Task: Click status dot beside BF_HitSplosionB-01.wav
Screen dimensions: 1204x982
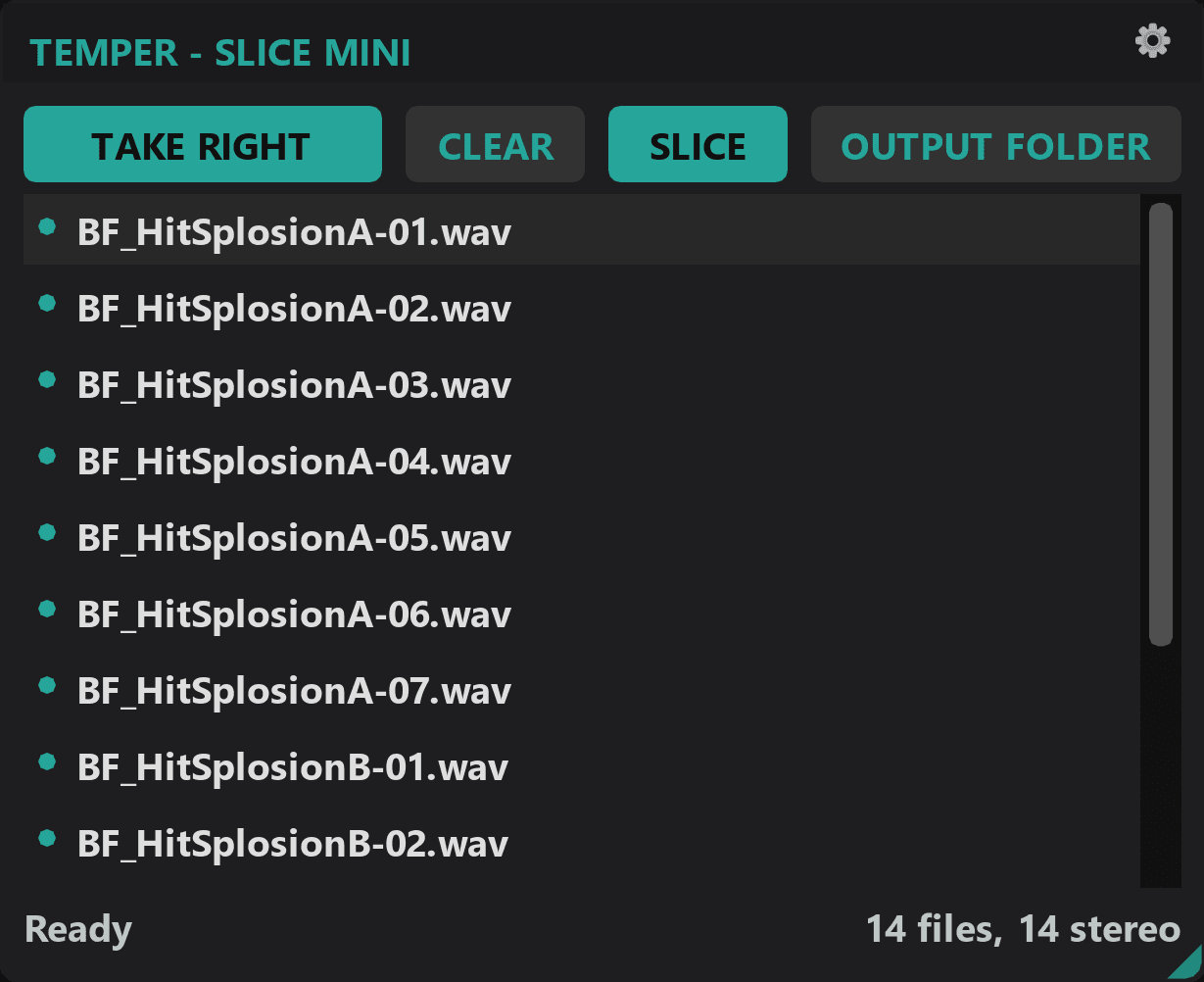Action: (46, 762)
